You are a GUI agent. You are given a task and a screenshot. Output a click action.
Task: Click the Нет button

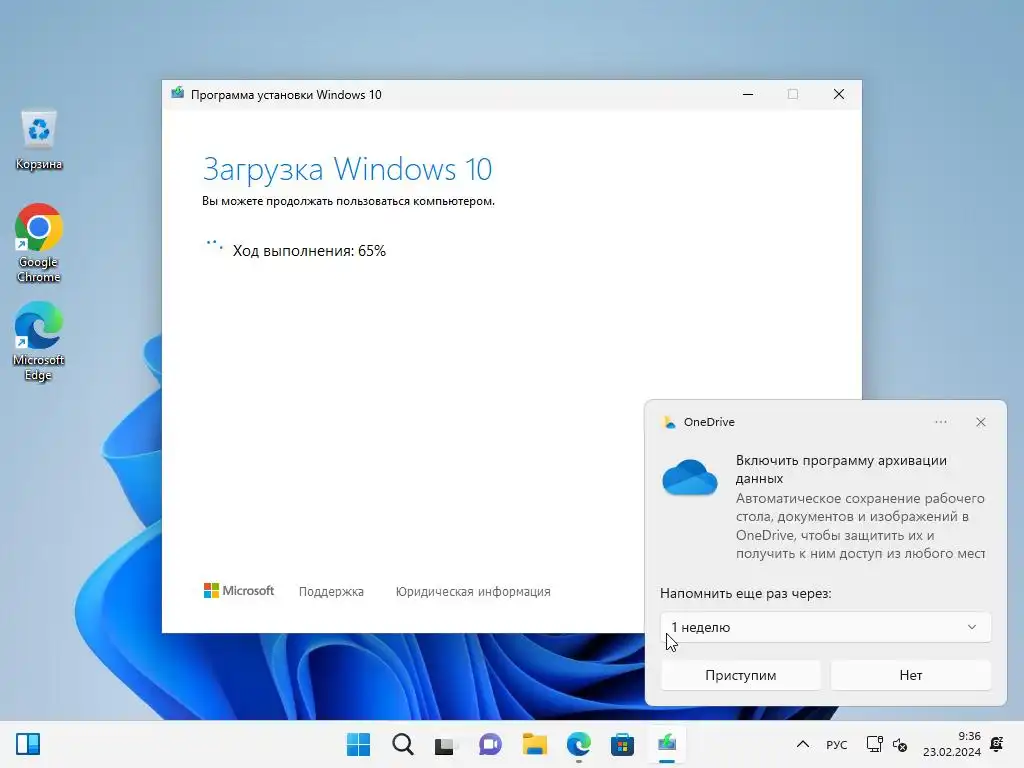point(911,675)
